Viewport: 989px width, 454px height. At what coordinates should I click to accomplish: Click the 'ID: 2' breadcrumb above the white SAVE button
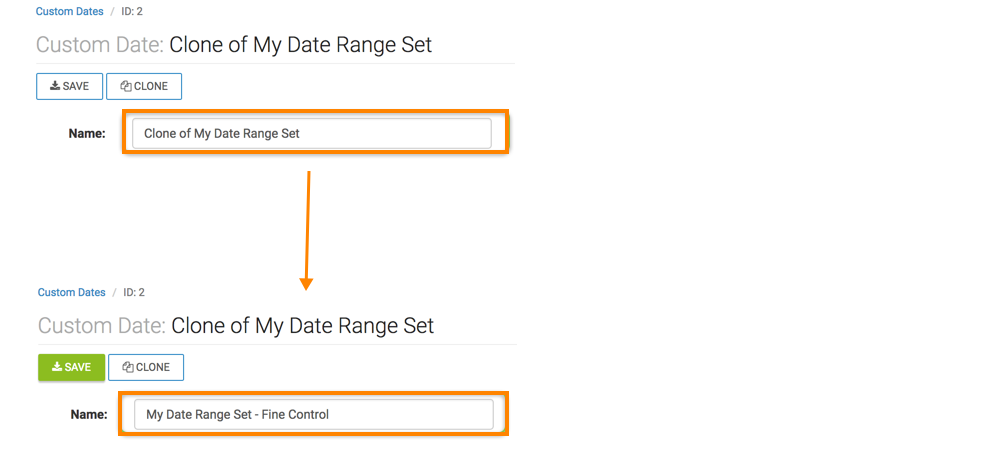tap(133, 12)
